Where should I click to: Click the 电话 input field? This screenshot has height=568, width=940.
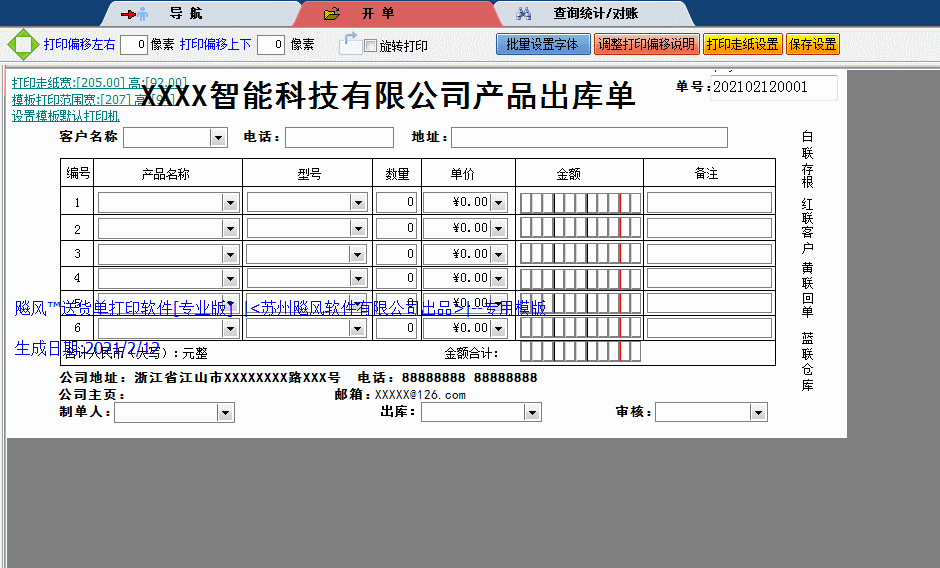coord(339,137)
